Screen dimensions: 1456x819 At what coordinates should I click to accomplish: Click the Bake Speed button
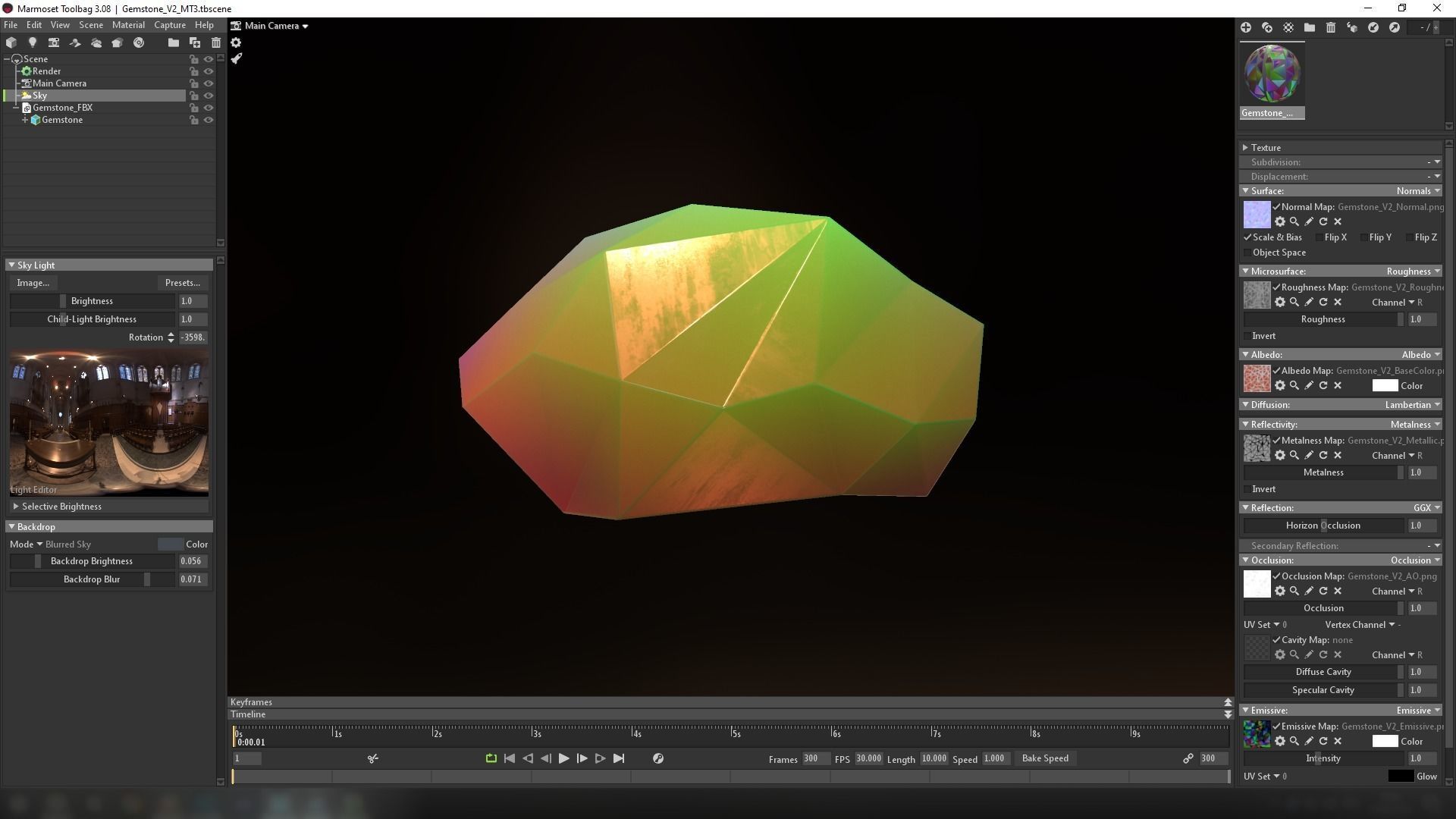click(x=1044, y=758)
